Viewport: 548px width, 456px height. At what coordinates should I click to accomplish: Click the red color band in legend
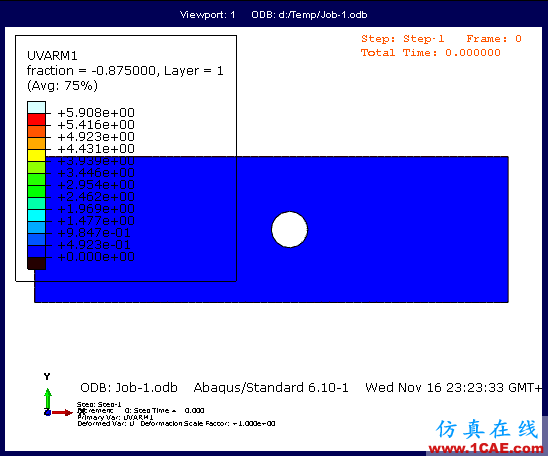[x=36, y=119]
